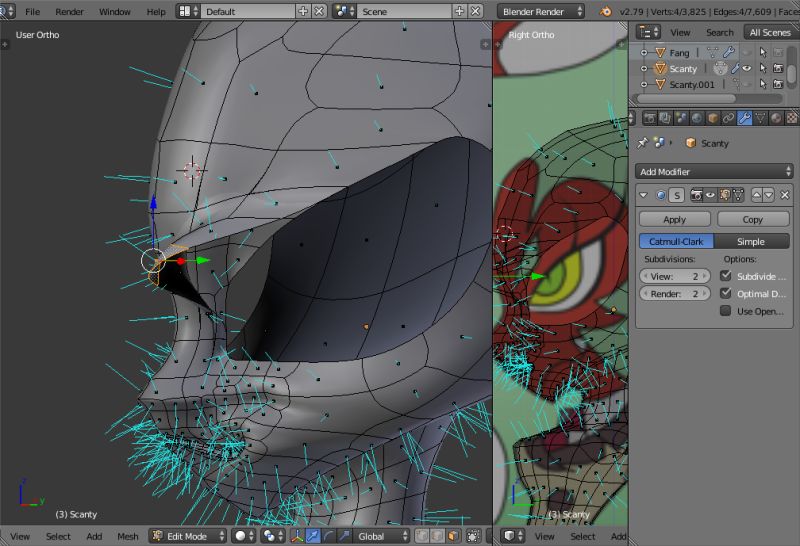Open the Material properties tab

(x=776, y=118)
